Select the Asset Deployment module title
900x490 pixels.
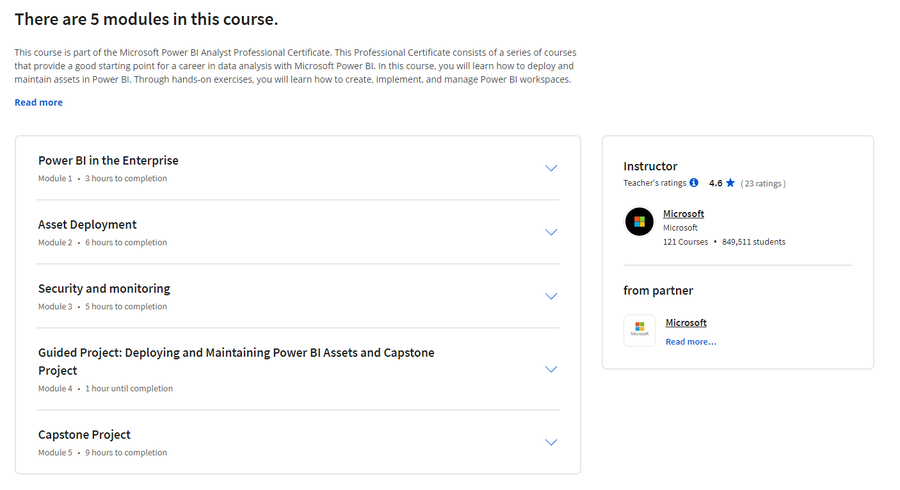coord(87,225)
